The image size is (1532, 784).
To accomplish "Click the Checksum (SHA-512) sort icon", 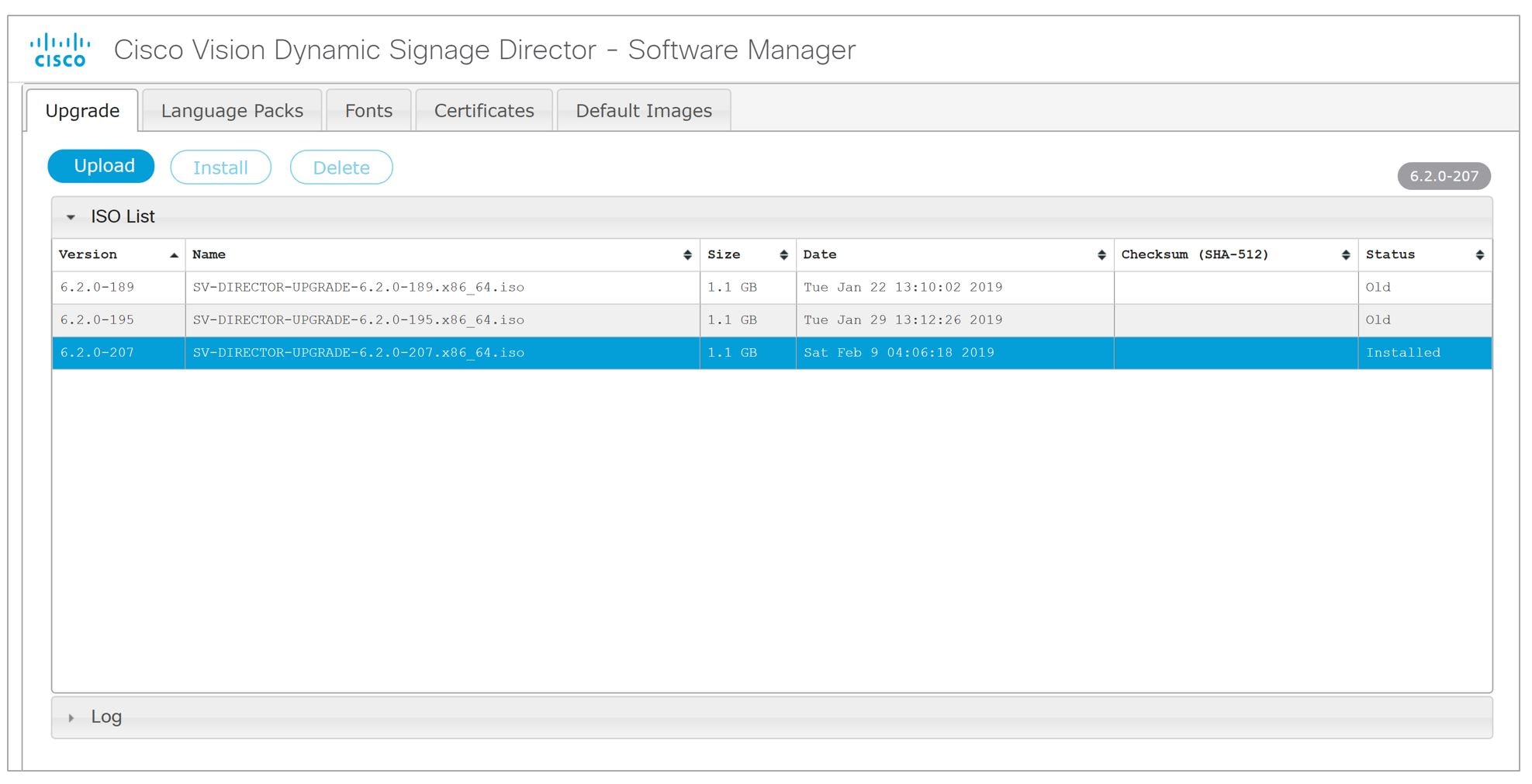I will click(1347, 254).
